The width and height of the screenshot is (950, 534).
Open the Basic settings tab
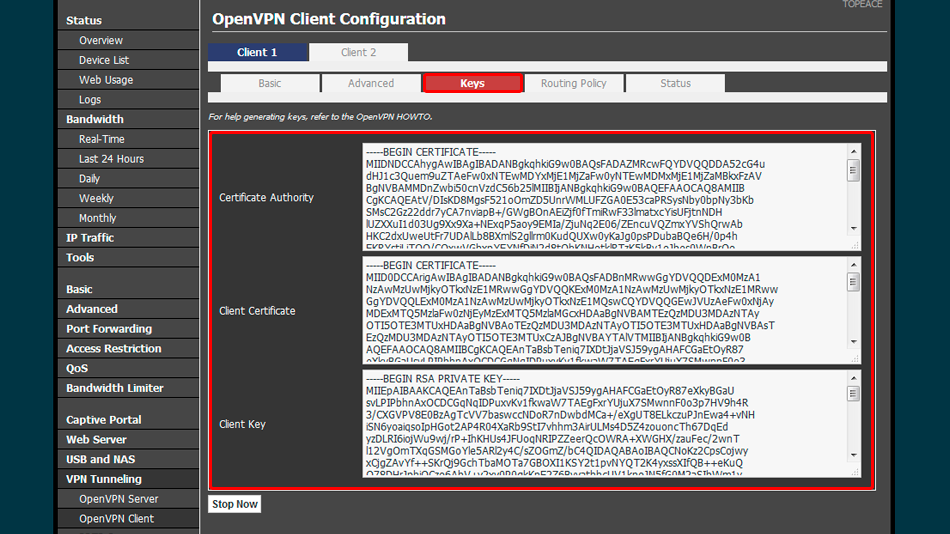(x=270, y=84)
